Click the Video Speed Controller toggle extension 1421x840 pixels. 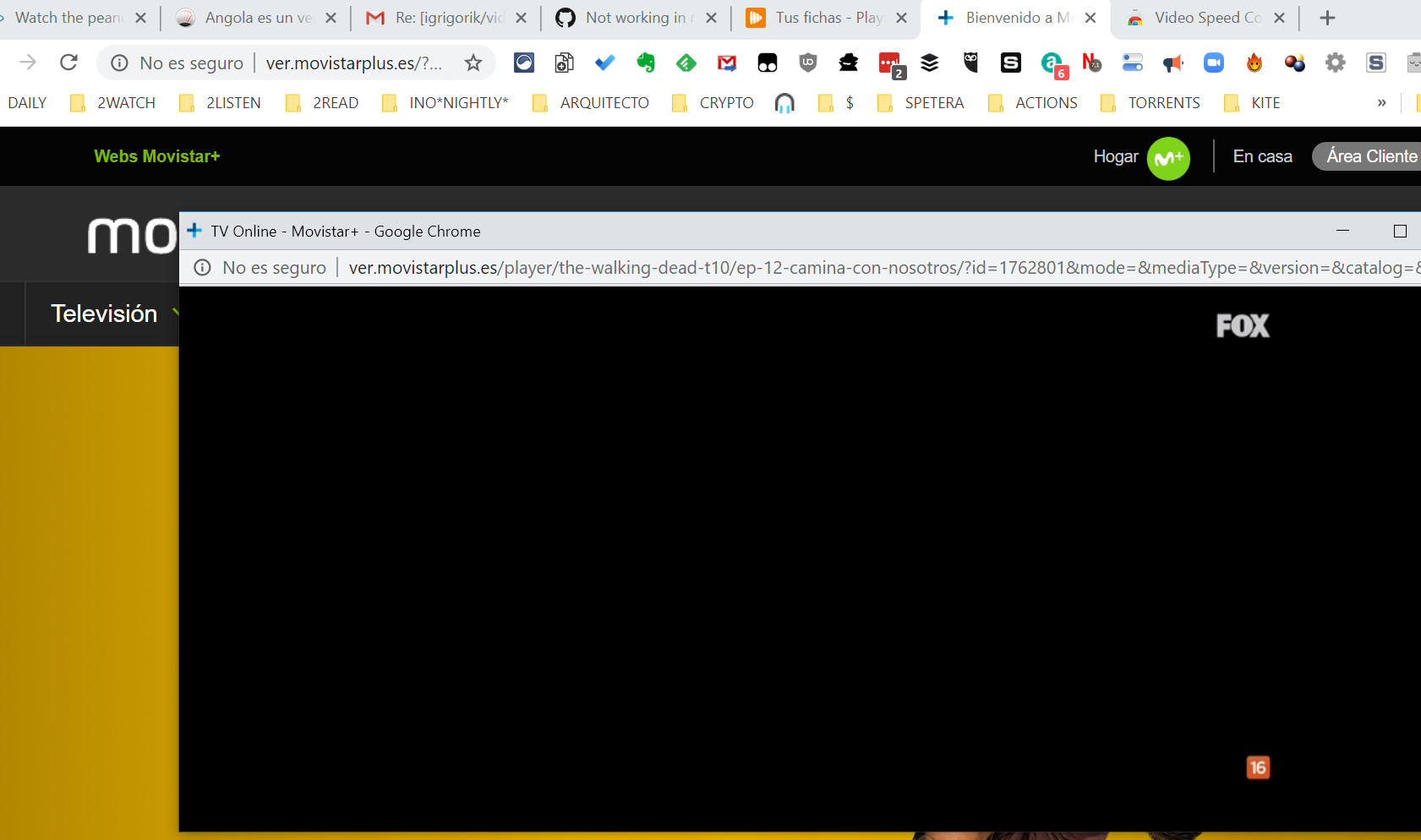coord(1133,63)
